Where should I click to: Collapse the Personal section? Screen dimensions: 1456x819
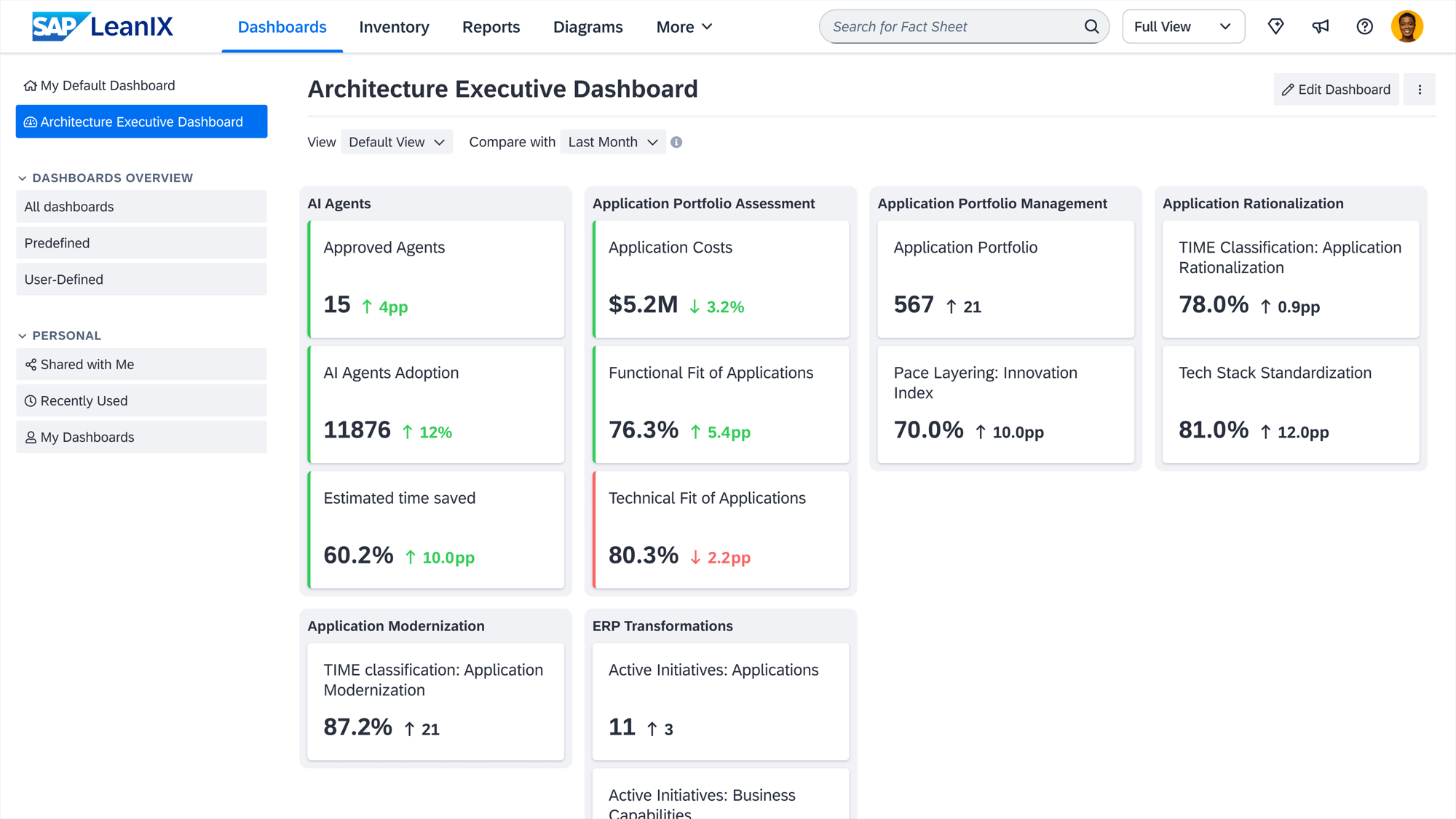[x=22, y=336]
